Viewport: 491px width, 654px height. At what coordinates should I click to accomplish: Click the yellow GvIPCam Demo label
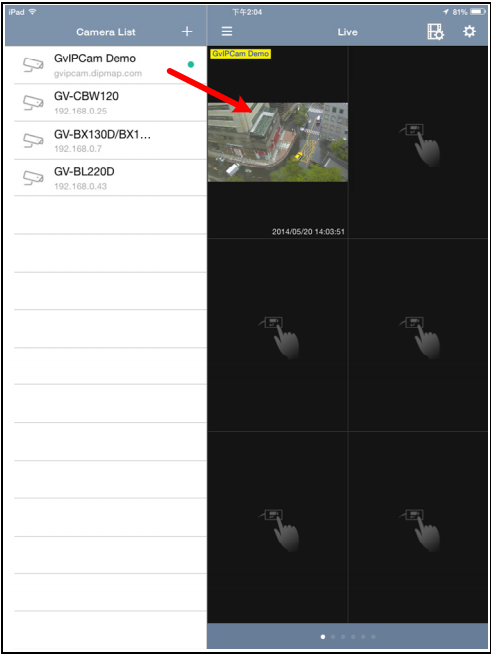[240, 54]
